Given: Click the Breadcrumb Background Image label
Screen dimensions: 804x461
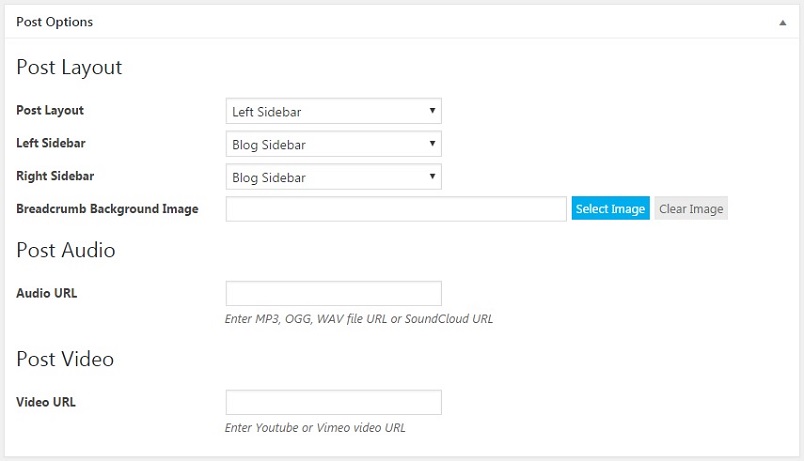Looking at the screenshot, I should (x=107, y=209).
